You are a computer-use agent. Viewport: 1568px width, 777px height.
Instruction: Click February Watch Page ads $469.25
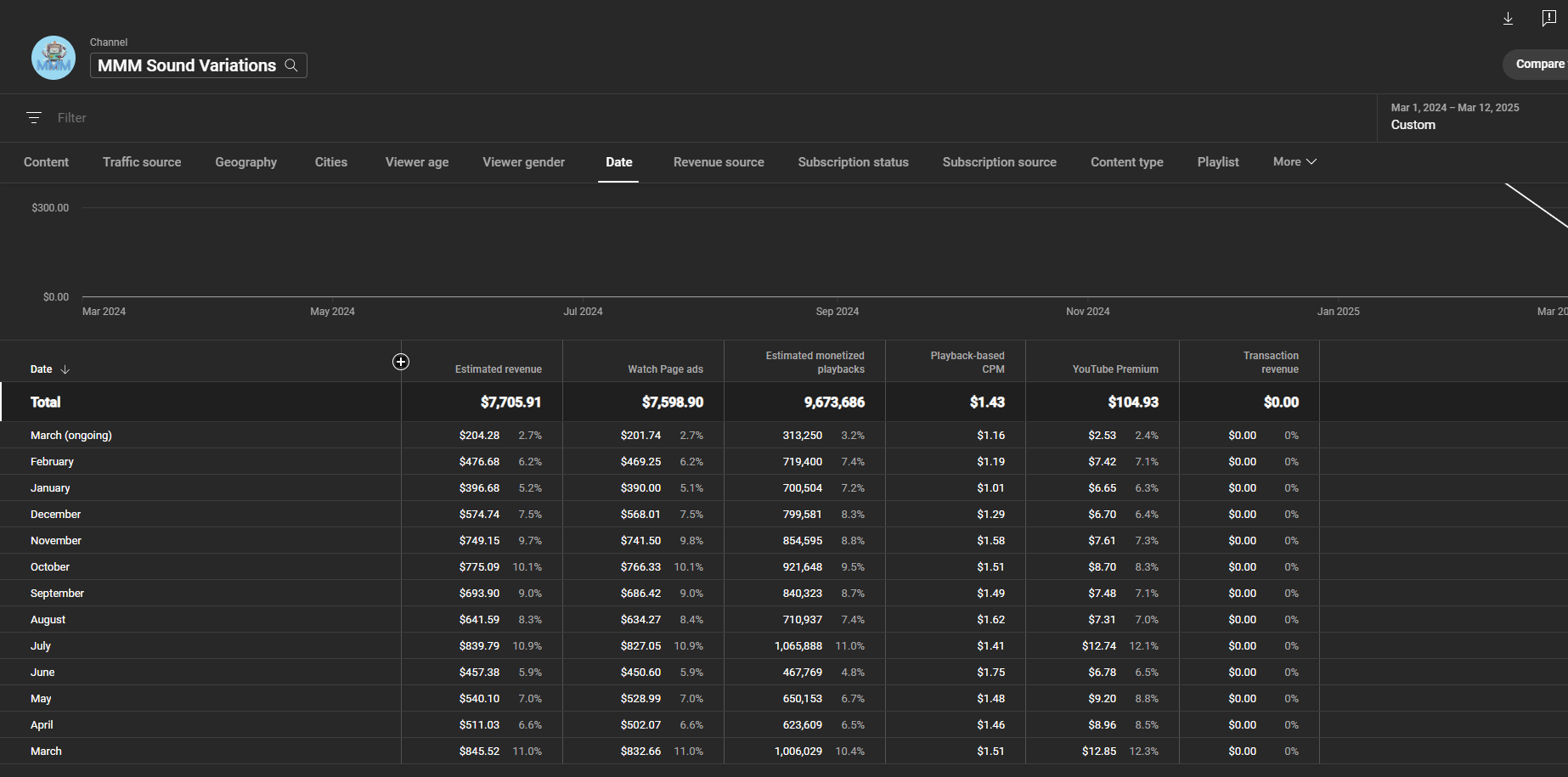tap(640, 462)
